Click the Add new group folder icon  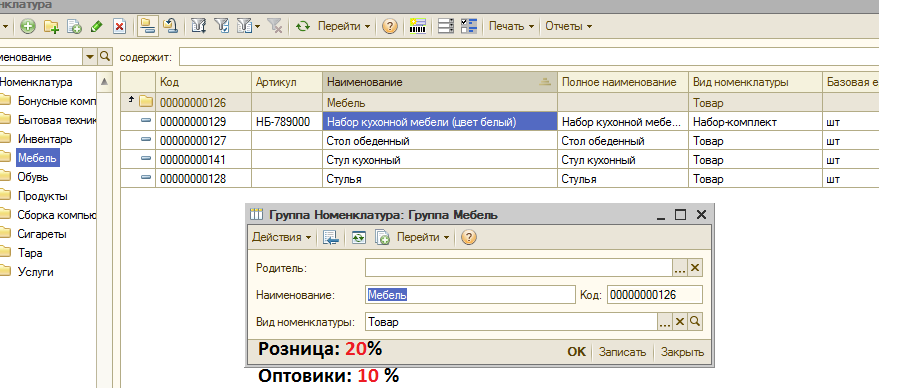(x=51, y=26)
